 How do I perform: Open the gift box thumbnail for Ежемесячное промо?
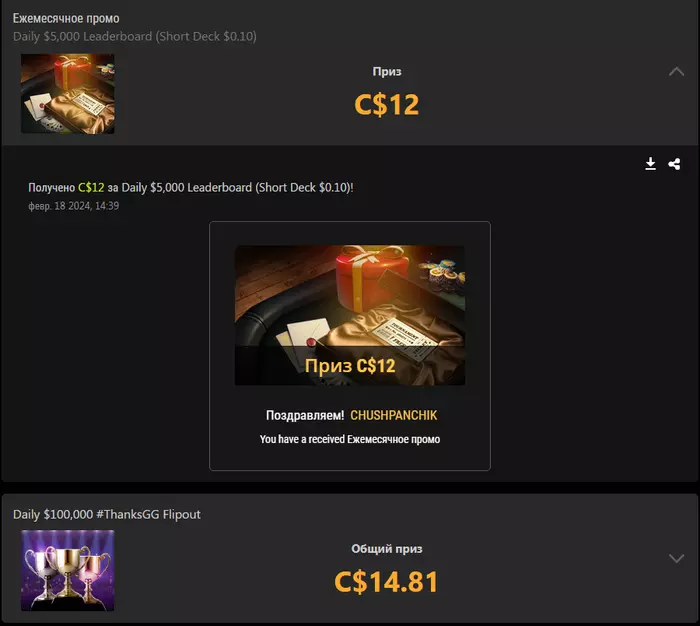[67, 94]
